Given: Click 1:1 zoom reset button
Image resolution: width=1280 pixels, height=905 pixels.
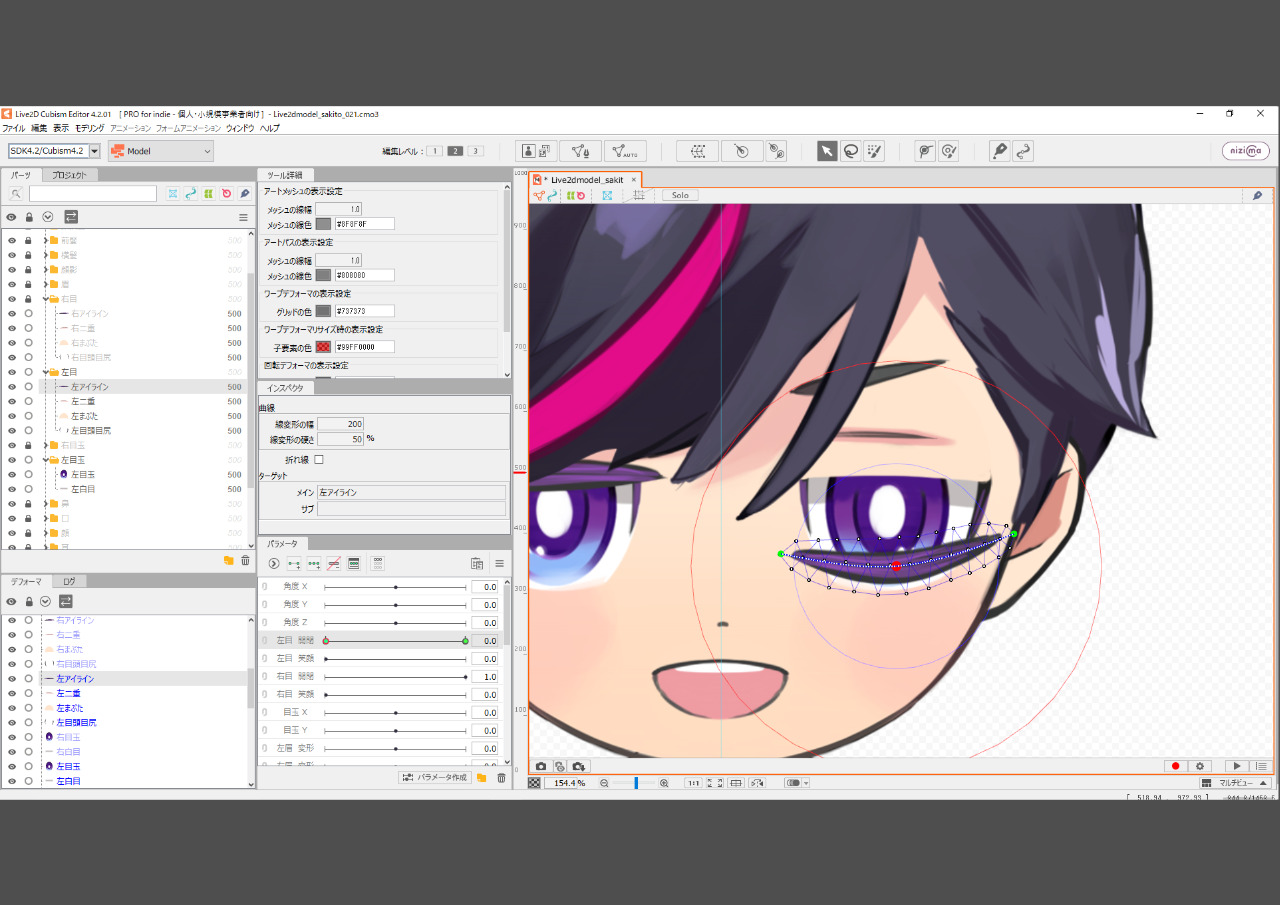Looking at the screenshot, I should 692,783.
